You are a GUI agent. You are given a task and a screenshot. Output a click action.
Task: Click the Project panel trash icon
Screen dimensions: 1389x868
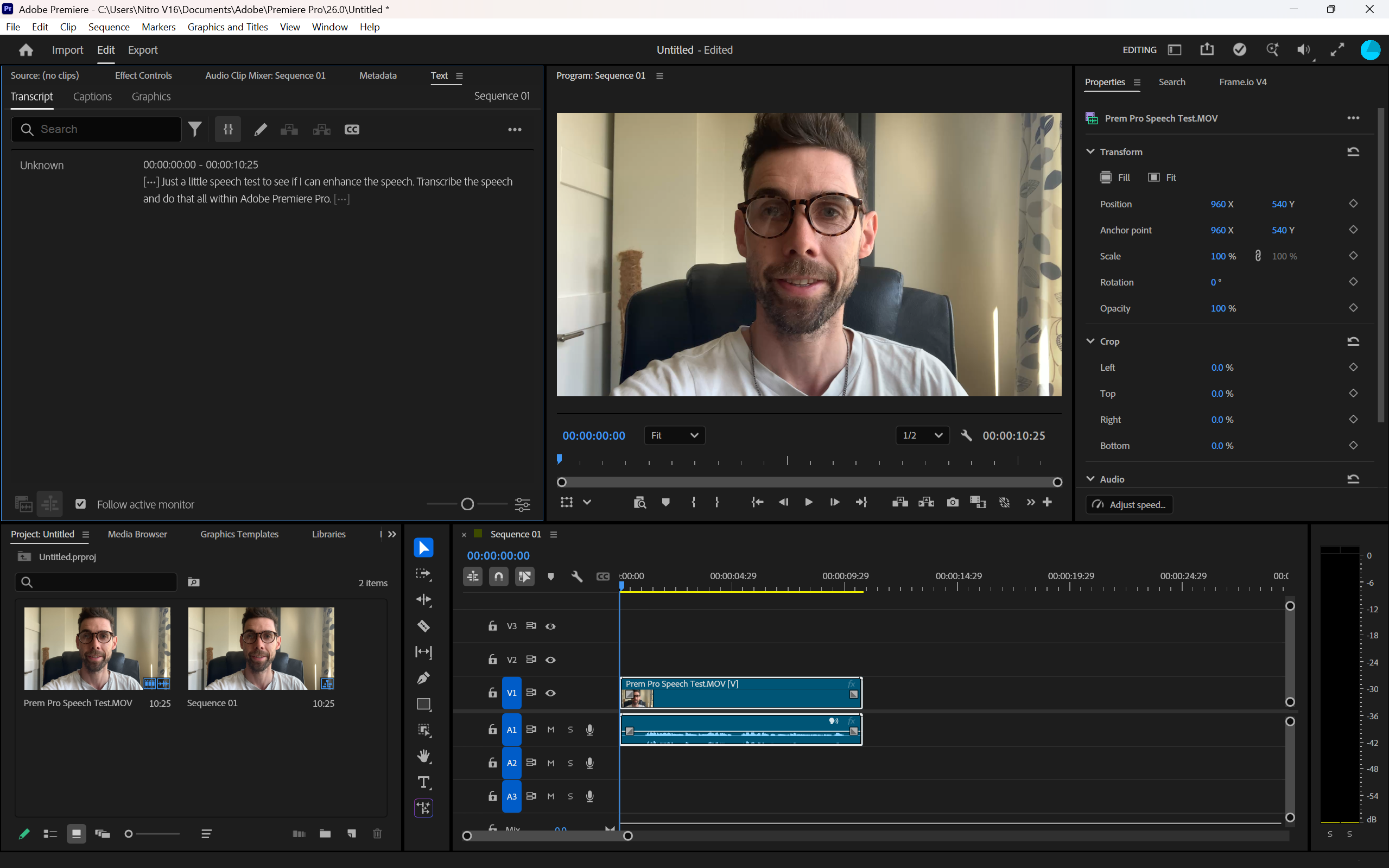(377, 834)
